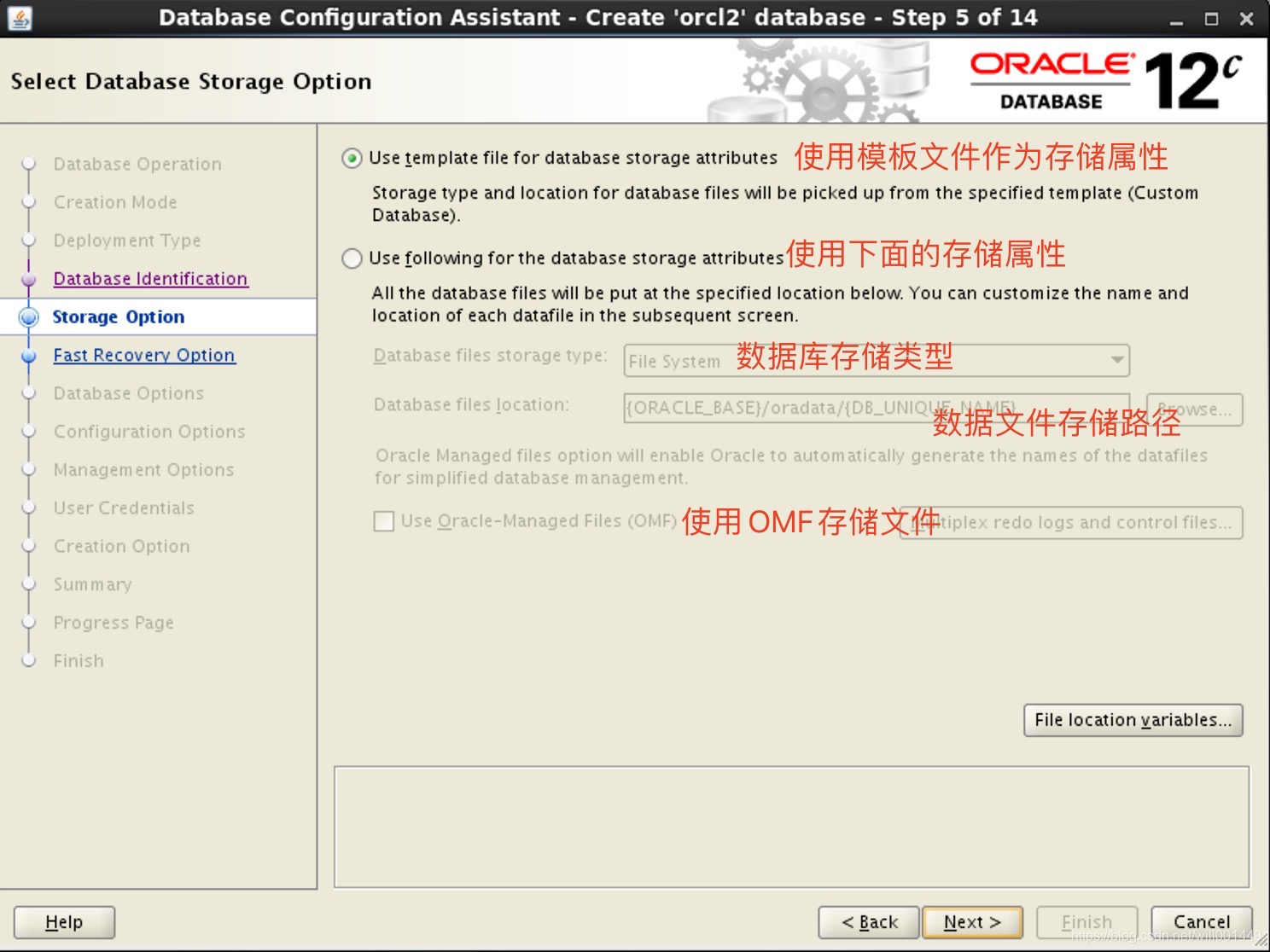Click Database Operation step label

coord(137,164)
